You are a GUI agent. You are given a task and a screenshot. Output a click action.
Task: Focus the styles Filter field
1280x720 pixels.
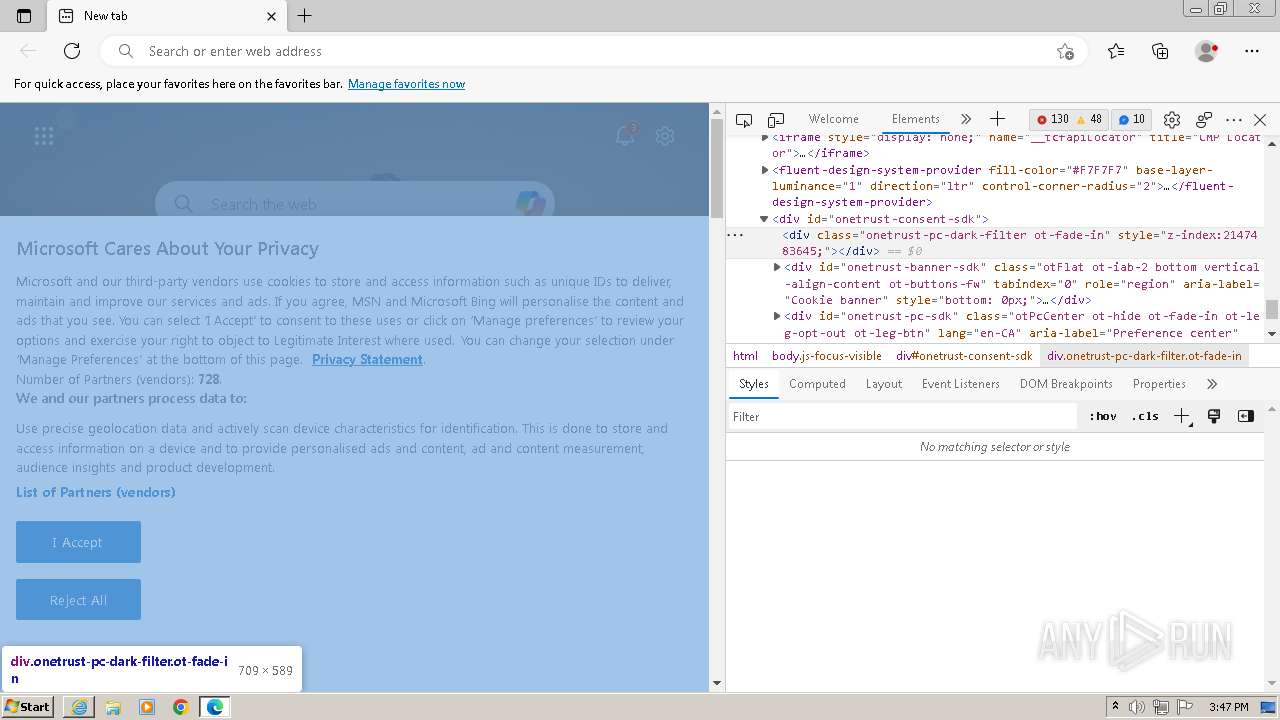902,417
